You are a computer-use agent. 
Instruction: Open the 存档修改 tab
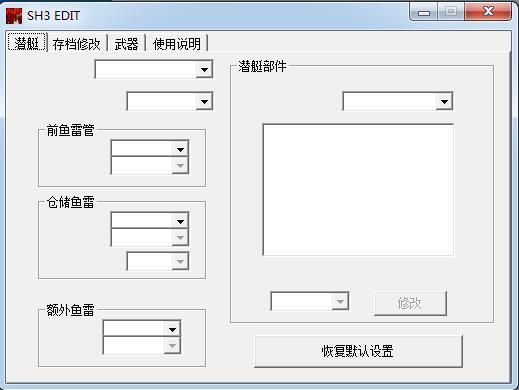(x=76, y=44)
